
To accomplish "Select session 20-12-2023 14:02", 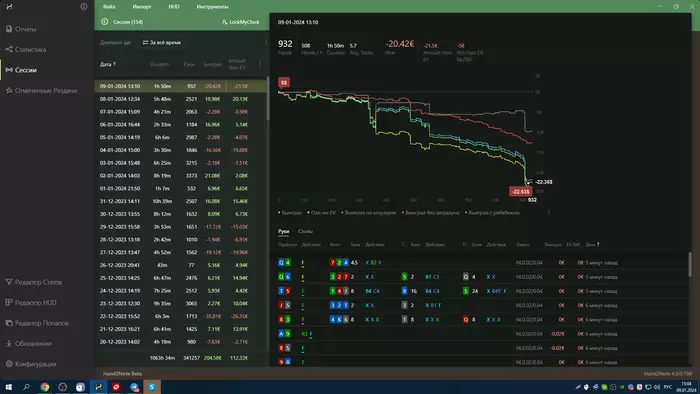I will click(x=180, y=342).
